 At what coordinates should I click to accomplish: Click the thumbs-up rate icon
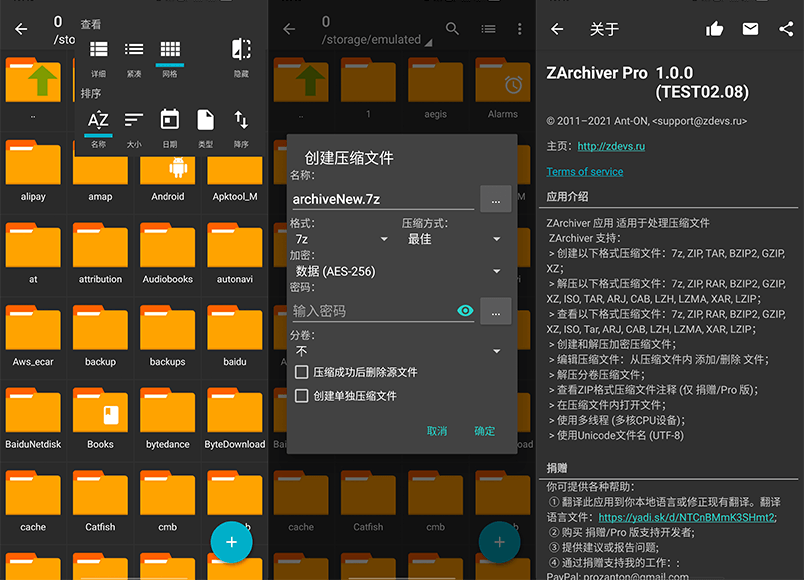pos(714,29)
